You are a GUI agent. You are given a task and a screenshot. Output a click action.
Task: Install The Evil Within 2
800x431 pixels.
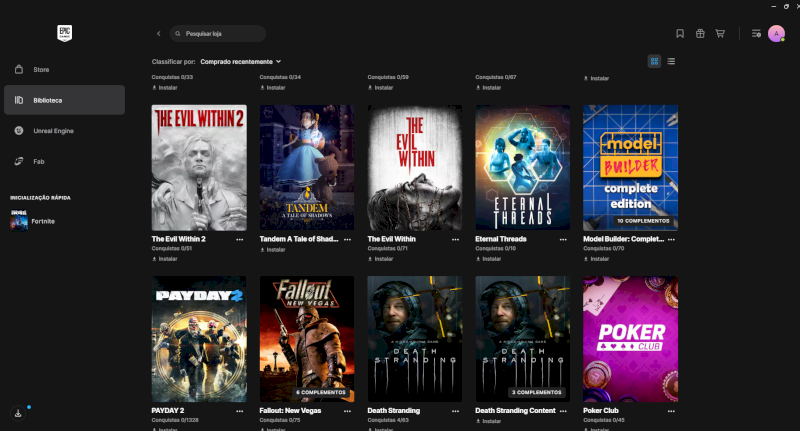165,259
